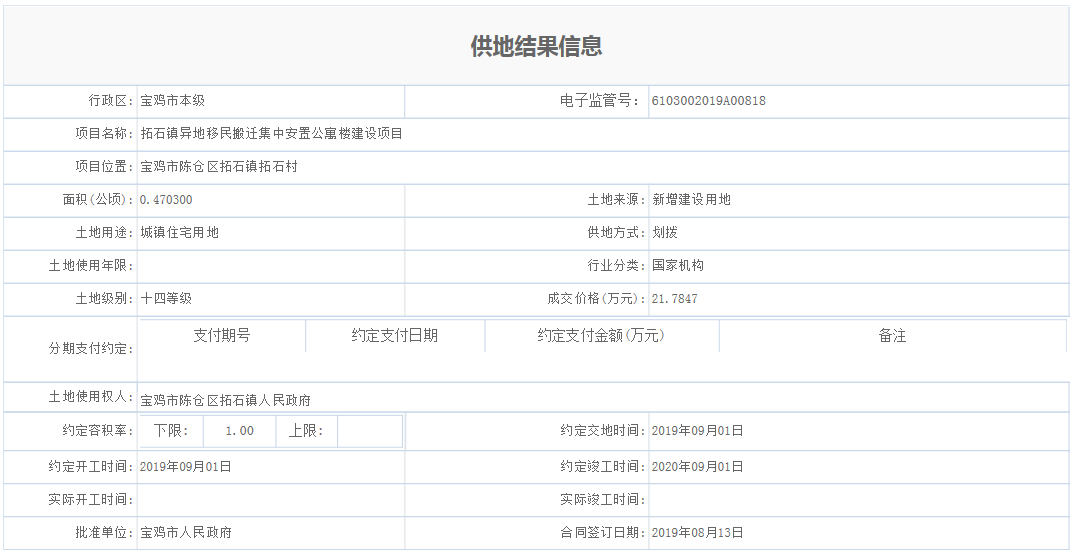Click the empty plot ratio 上限 field
The width and height of the screenshot is (1073, 555).
[368, 432]
